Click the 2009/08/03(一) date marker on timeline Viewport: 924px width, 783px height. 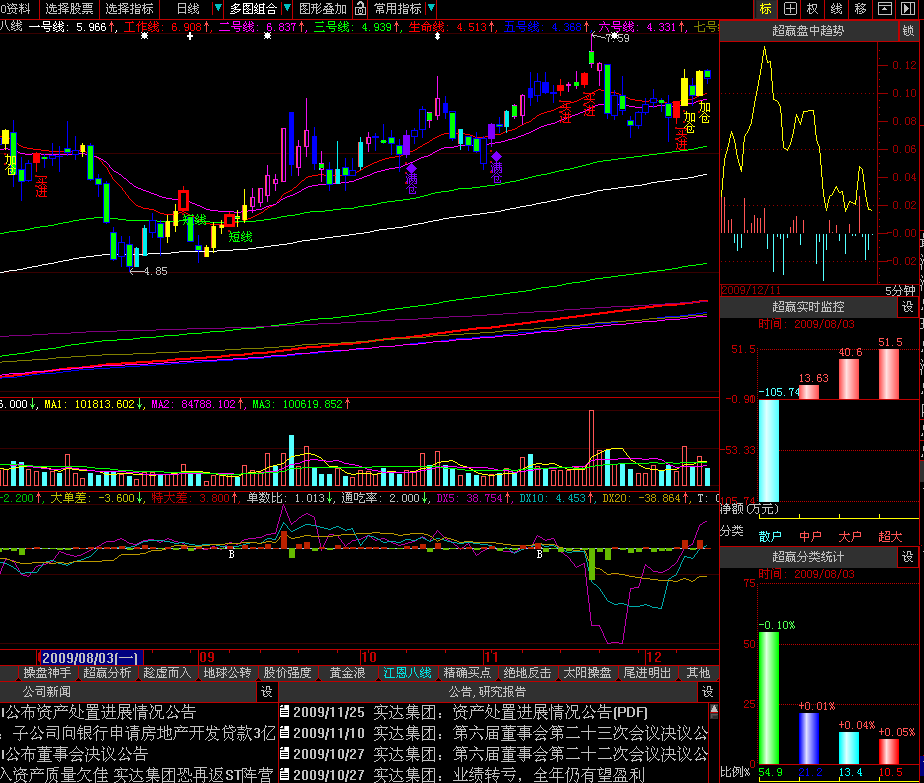click(x=90, y=658)
